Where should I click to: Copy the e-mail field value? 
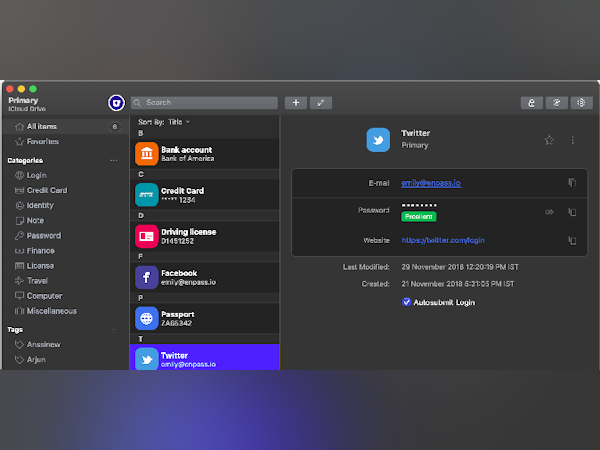click(572, 183)
